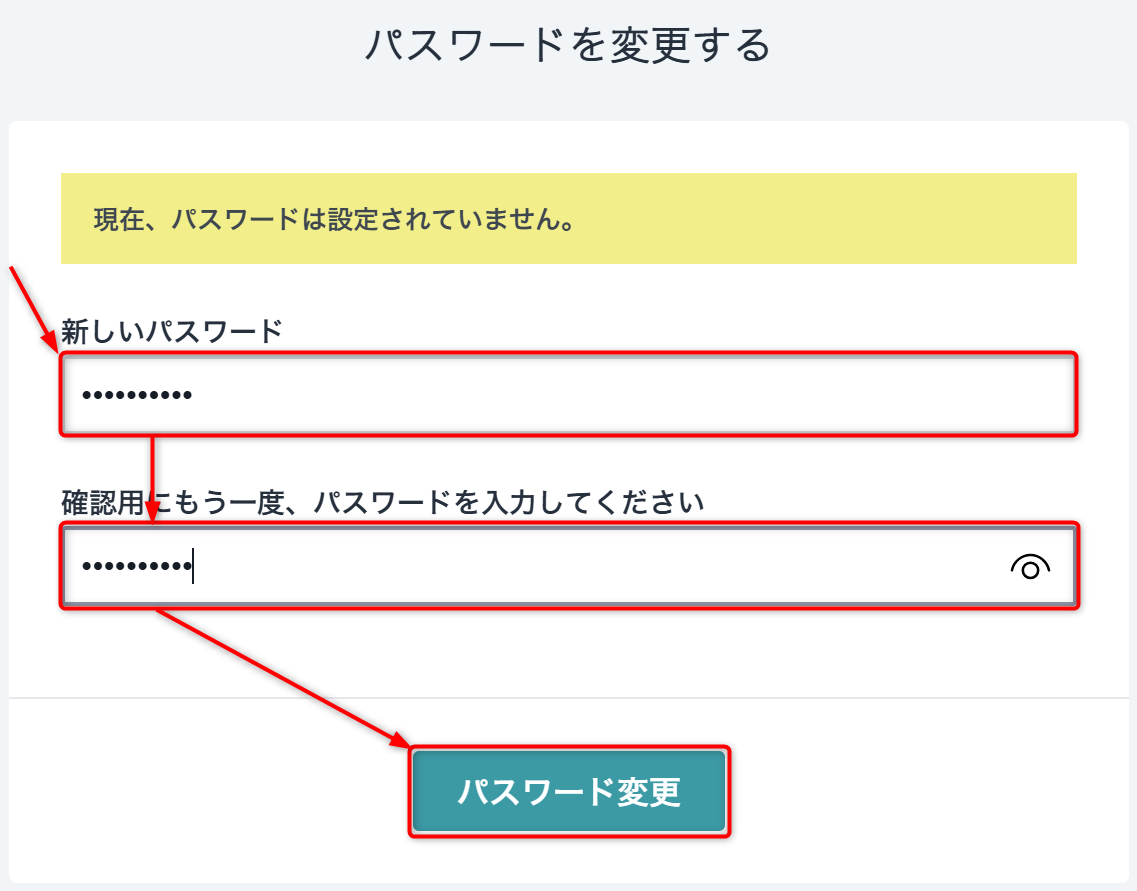Click the 新しいパスワード input field
Image resolution: width=1137 pixels, height=891 pixels.
tap(568, 394)
